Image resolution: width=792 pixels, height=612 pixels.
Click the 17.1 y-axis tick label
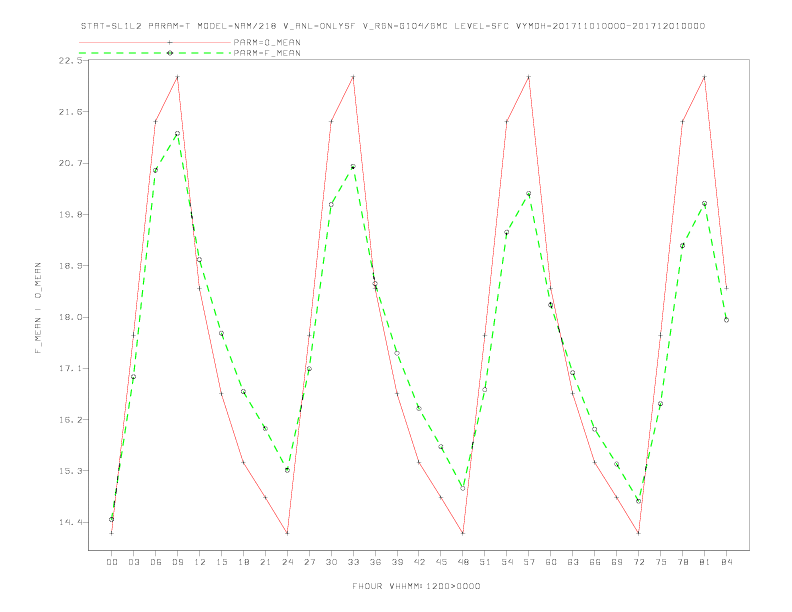click(70, 369)
